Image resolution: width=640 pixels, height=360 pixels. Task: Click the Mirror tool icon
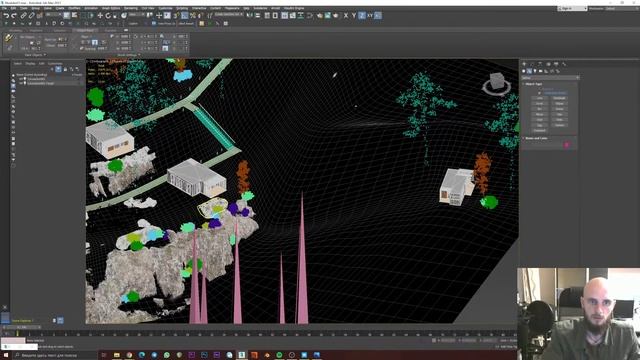pyautogui.click(x=249, y=16)
